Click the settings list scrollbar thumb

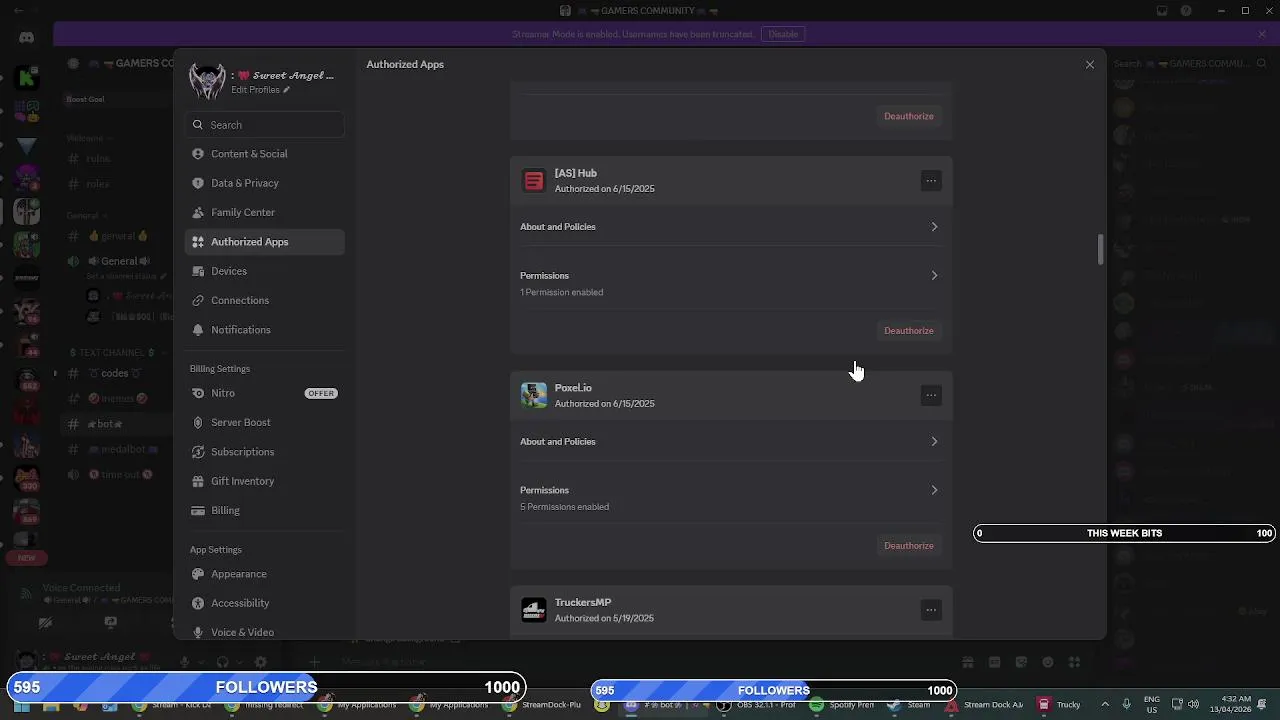tap(1100, 250)
